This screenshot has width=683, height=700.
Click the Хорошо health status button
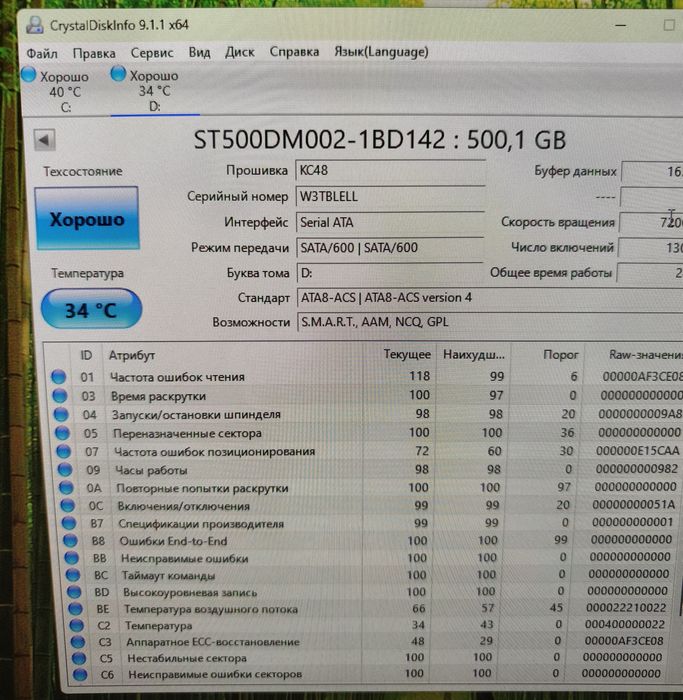click(87, 218)
